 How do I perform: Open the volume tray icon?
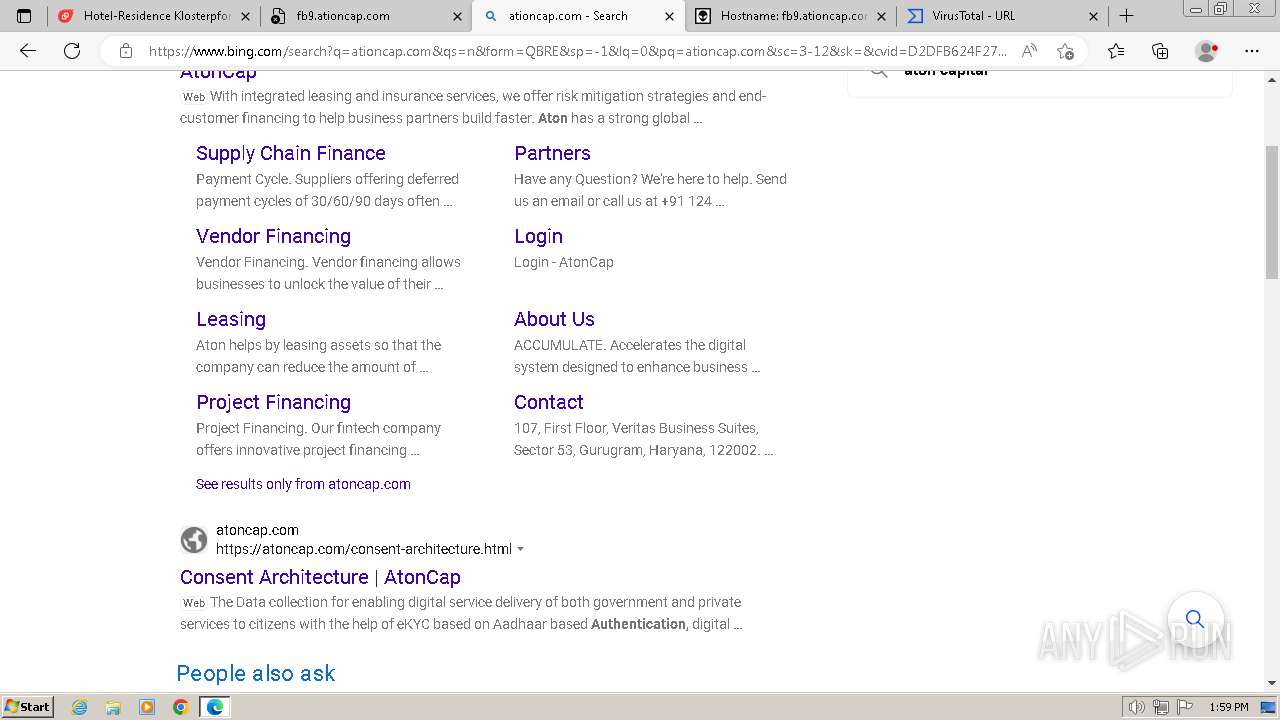coord(1137,707)
